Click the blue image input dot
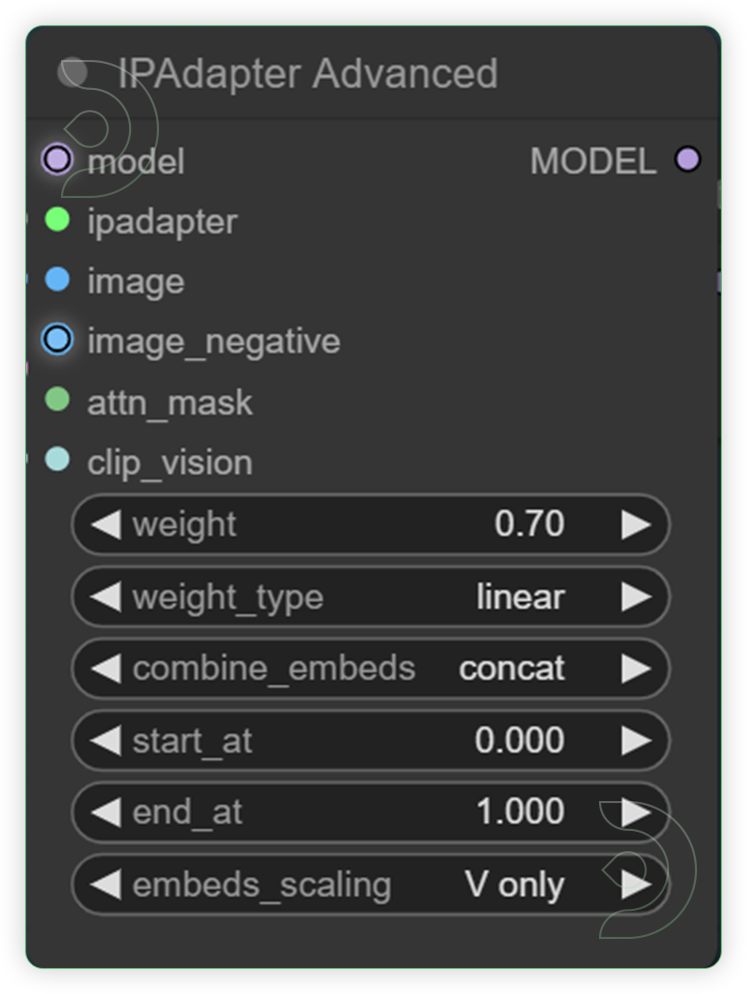The image size is (747, 994). (57, 281)
